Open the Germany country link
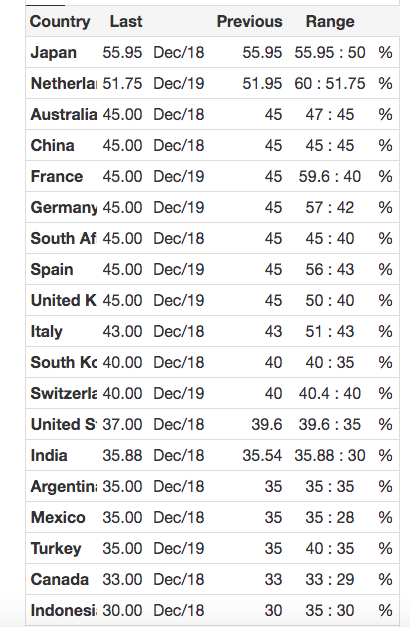Image resolution: width=410 pixels, height=627 pixels. (x=64, y=207)
